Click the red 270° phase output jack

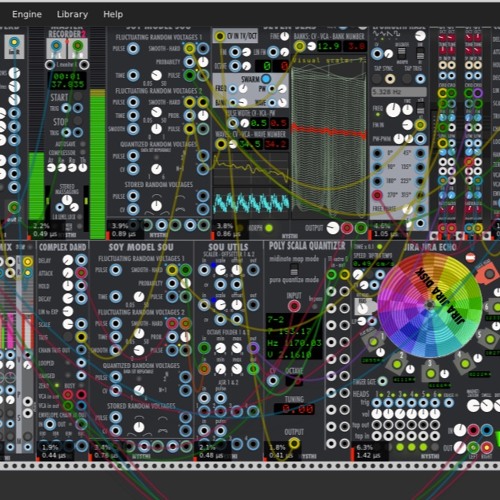tap(377, 195)
